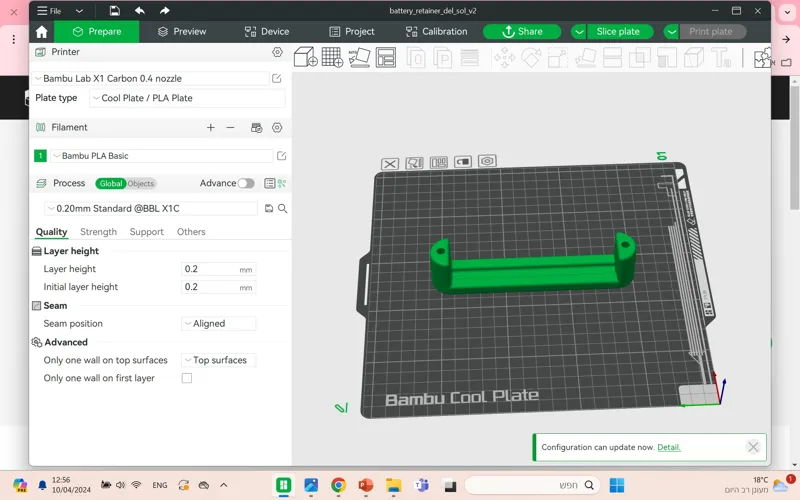This screenshot has height=500, width=800.
Task: Open the Strength settings tab
Action: [98, 232]
